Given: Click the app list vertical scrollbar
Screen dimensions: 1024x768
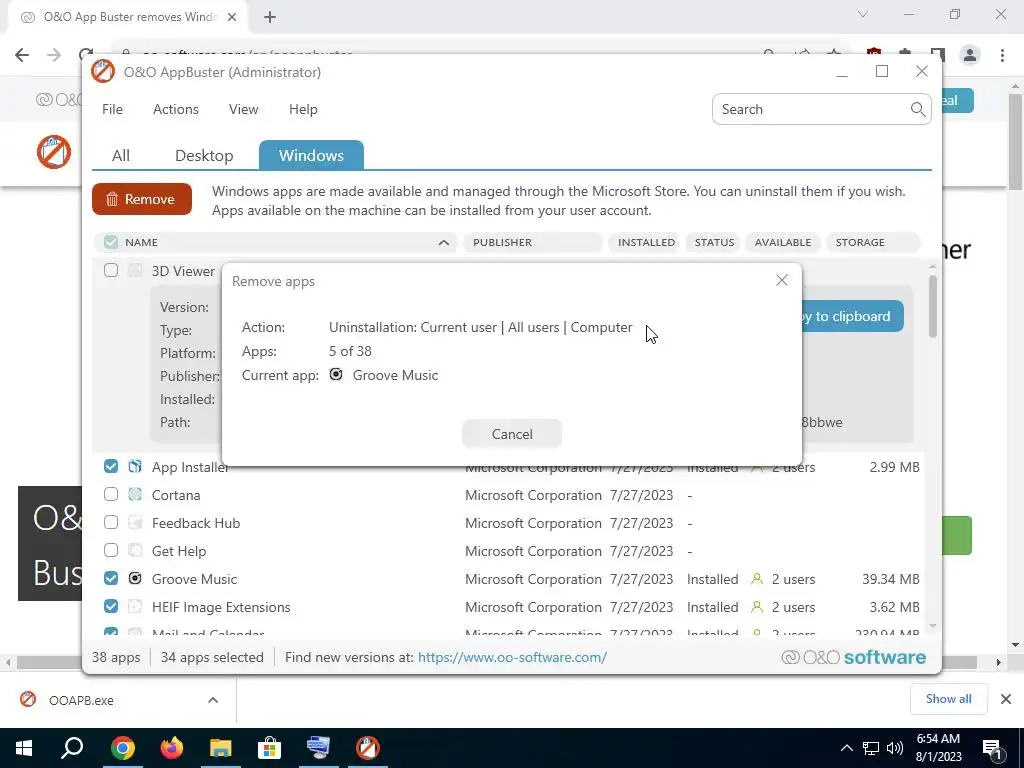Looking at the screenshot, I should tap(933, 307).
